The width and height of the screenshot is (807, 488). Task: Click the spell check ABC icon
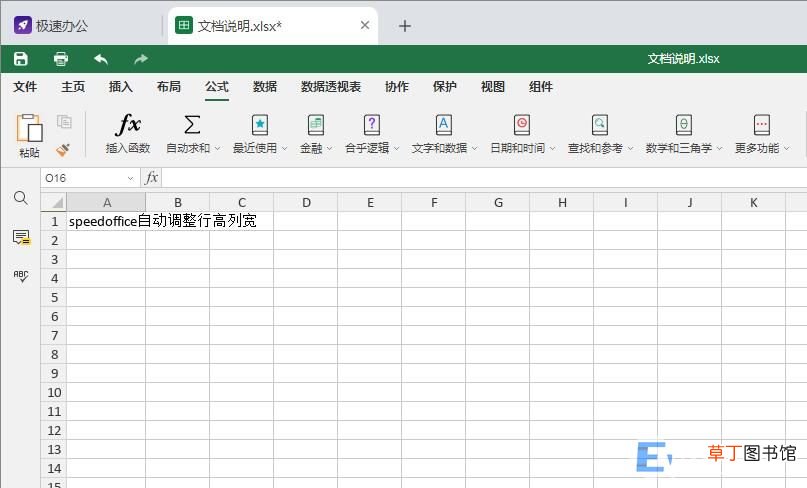tap(21, 276)
